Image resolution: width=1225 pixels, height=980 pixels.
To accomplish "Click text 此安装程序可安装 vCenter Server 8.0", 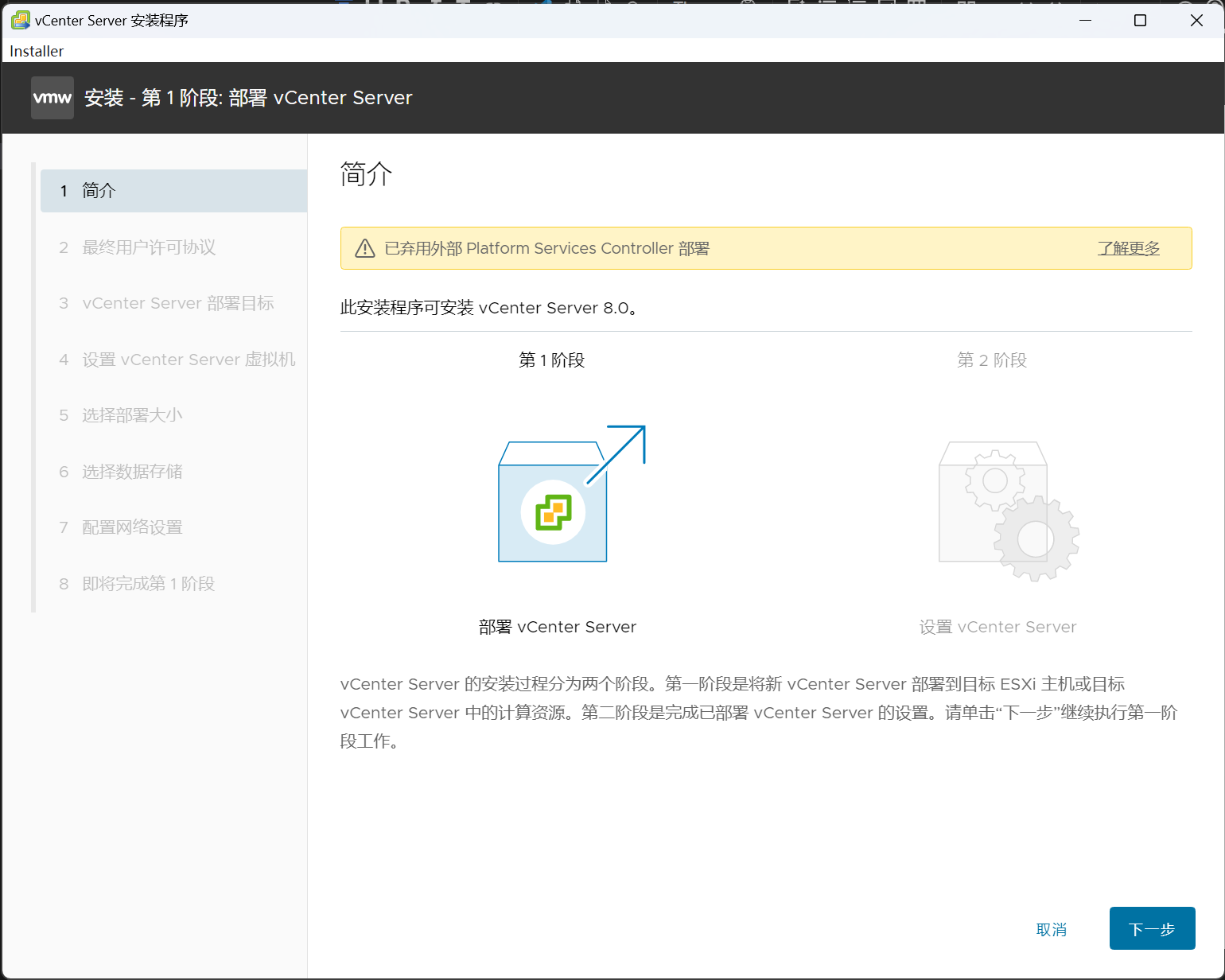I will pyautogui.click(x=489, y=308).
